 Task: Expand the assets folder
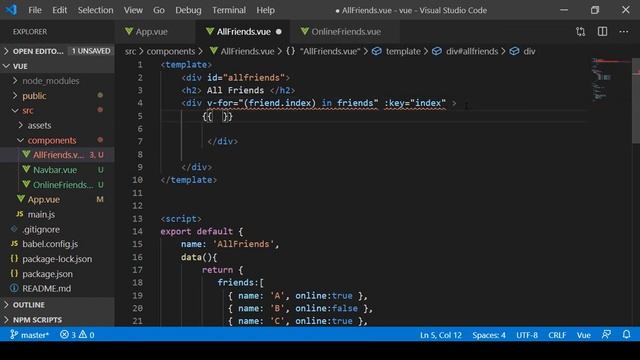57,125
